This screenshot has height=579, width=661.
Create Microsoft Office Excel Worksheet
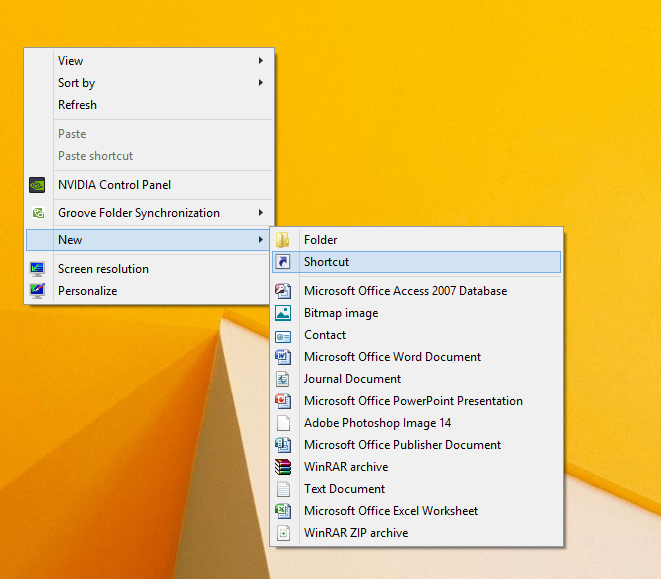pyautogui.click(x=416, y=511)
